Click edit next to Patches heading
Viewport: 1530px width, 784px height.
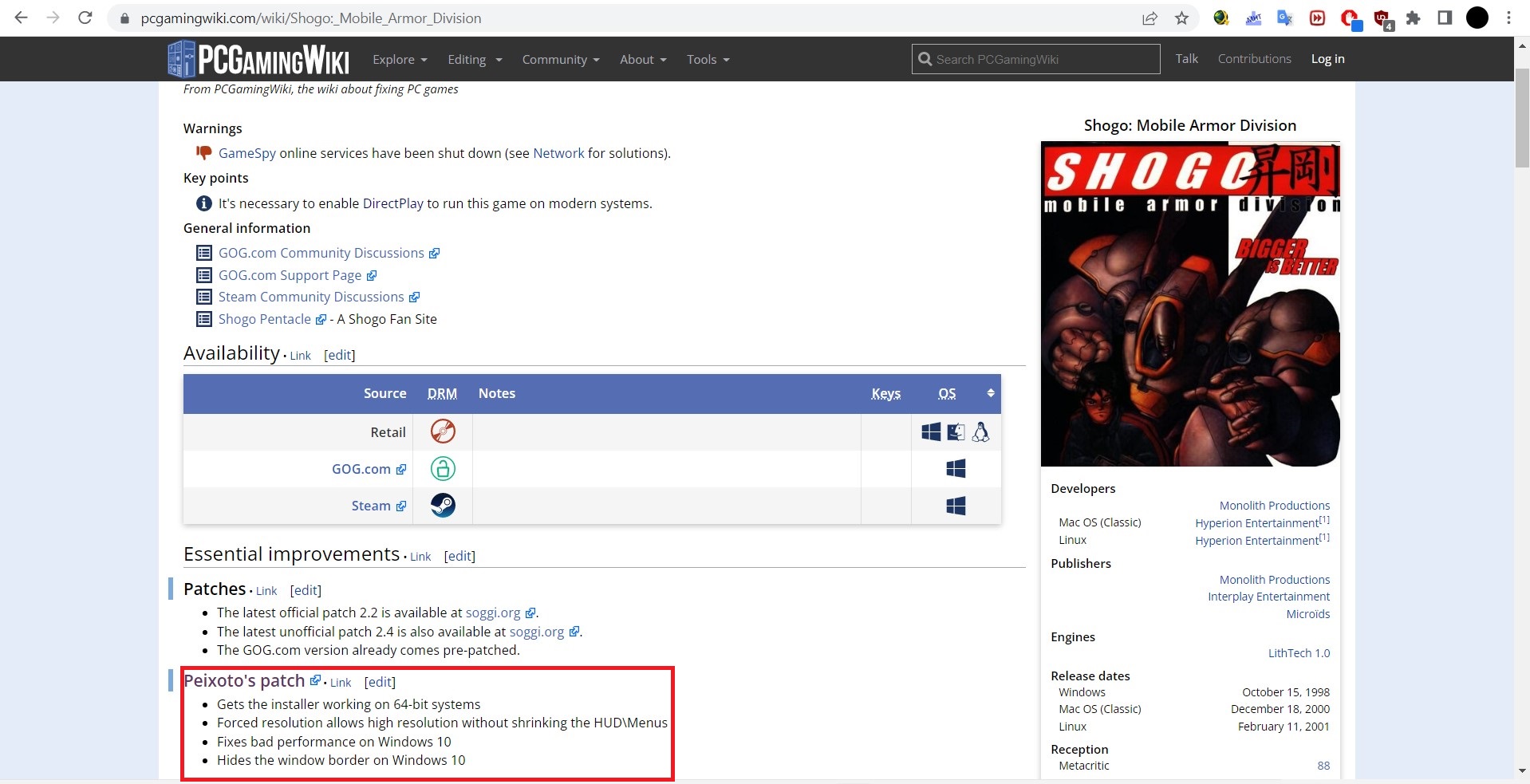pos(306,590)
